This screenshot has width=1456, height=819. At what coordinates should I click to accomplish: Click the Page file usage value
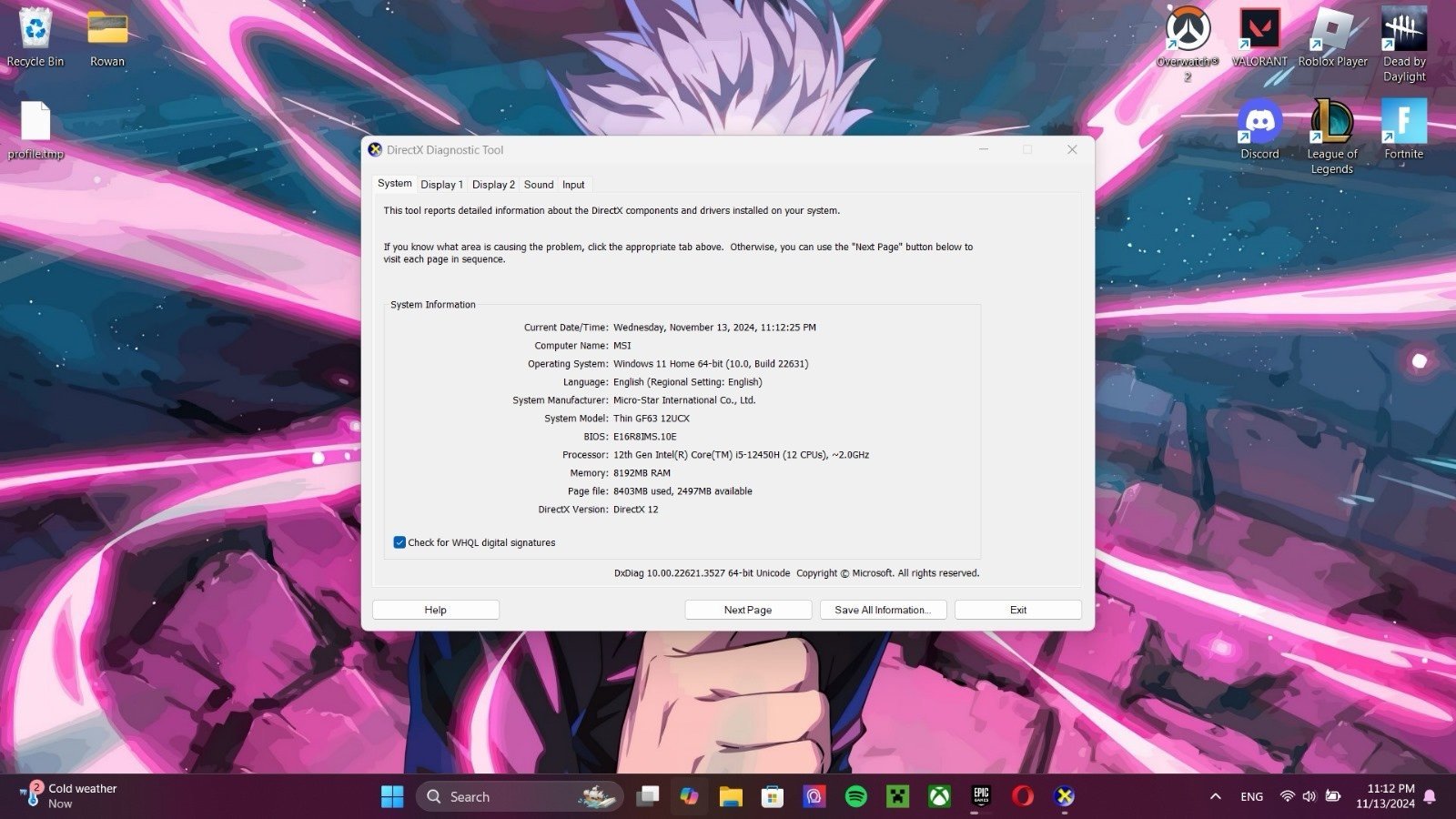682,491
